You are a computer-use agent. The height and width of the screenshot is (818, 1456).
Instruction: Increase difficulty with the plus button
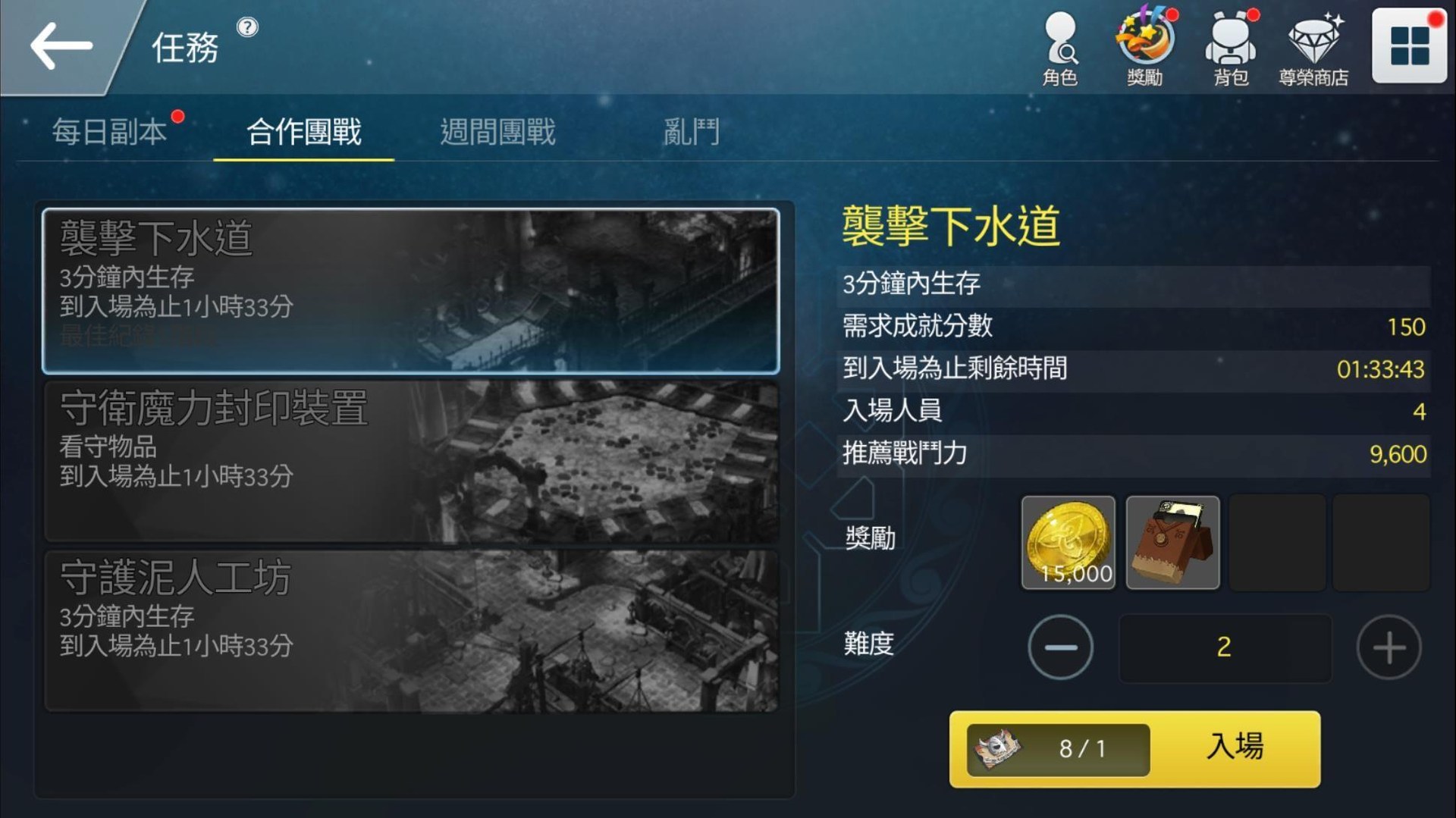pos(1389,647)
